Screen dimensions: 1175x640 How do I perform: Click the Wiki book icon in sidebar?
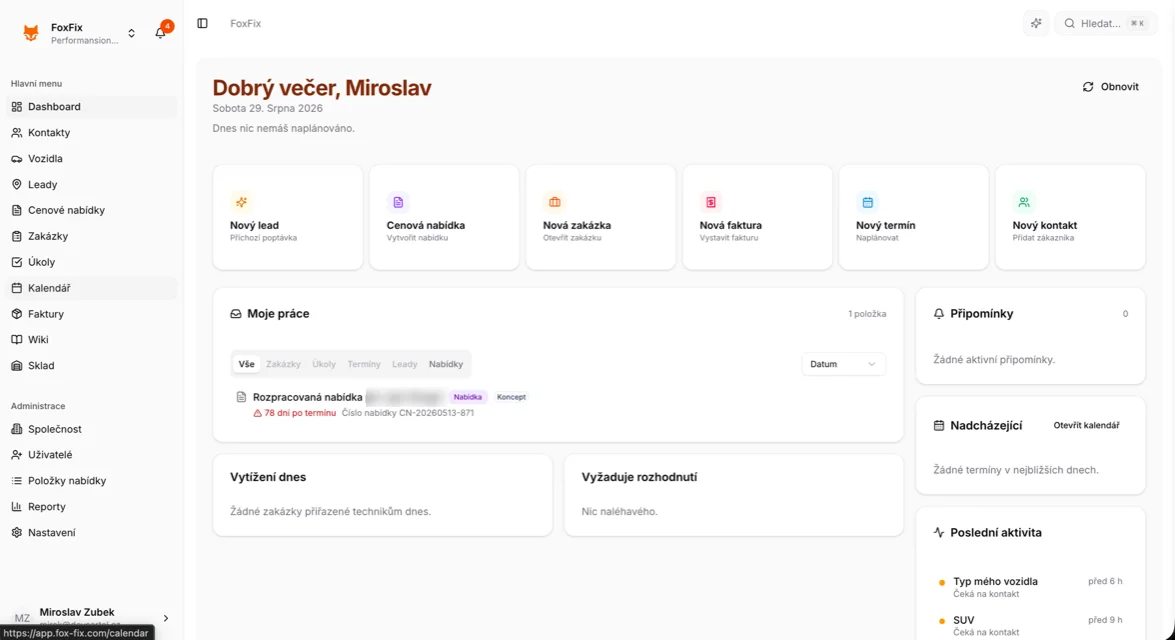16,339
